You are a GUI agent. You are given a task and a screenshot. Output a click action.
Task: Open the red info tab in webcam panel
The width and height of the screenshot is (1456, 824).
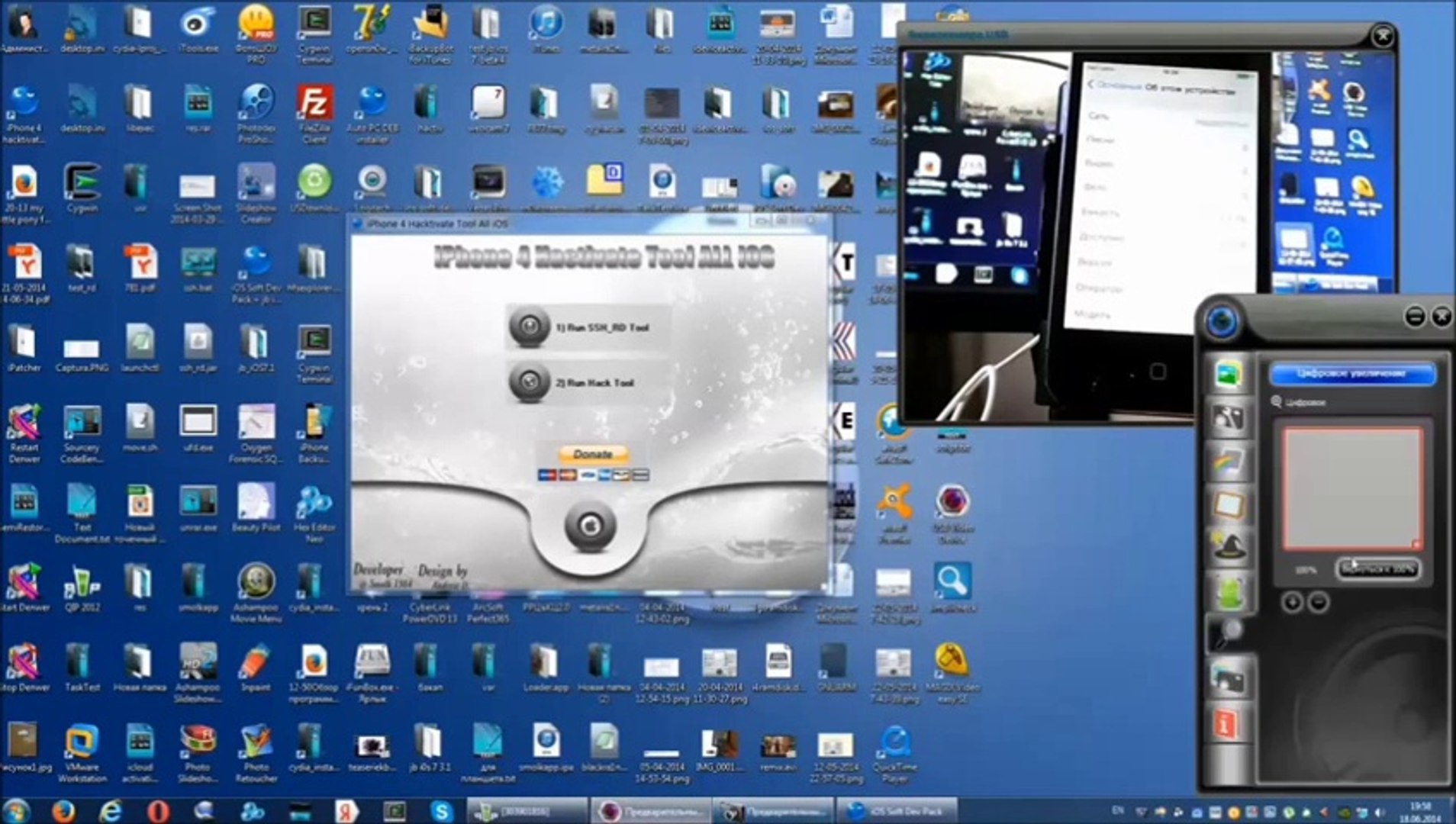coord(1227,723)
